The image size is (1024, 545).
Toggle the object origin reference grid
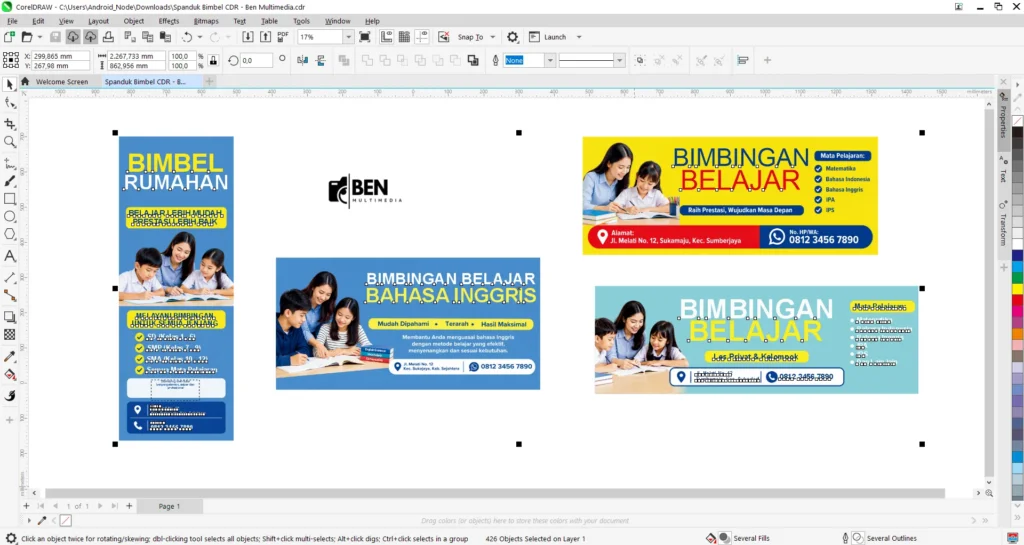pyautogui.click(x=10, y=61)
